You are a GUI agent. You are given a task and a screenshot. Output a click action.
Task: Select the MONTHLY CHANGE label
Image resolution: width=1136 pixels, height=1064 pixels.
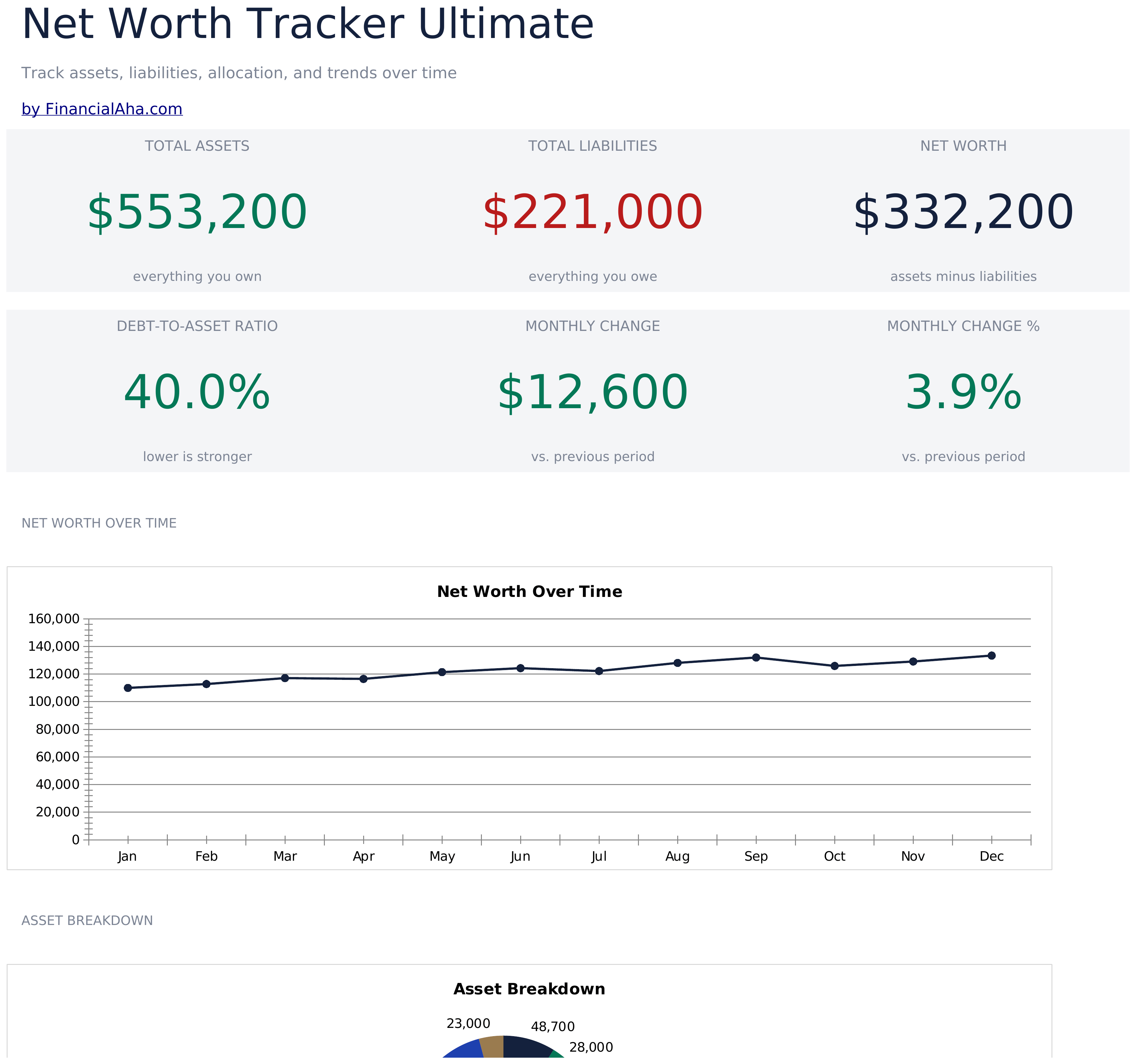[x=593, y=326]
